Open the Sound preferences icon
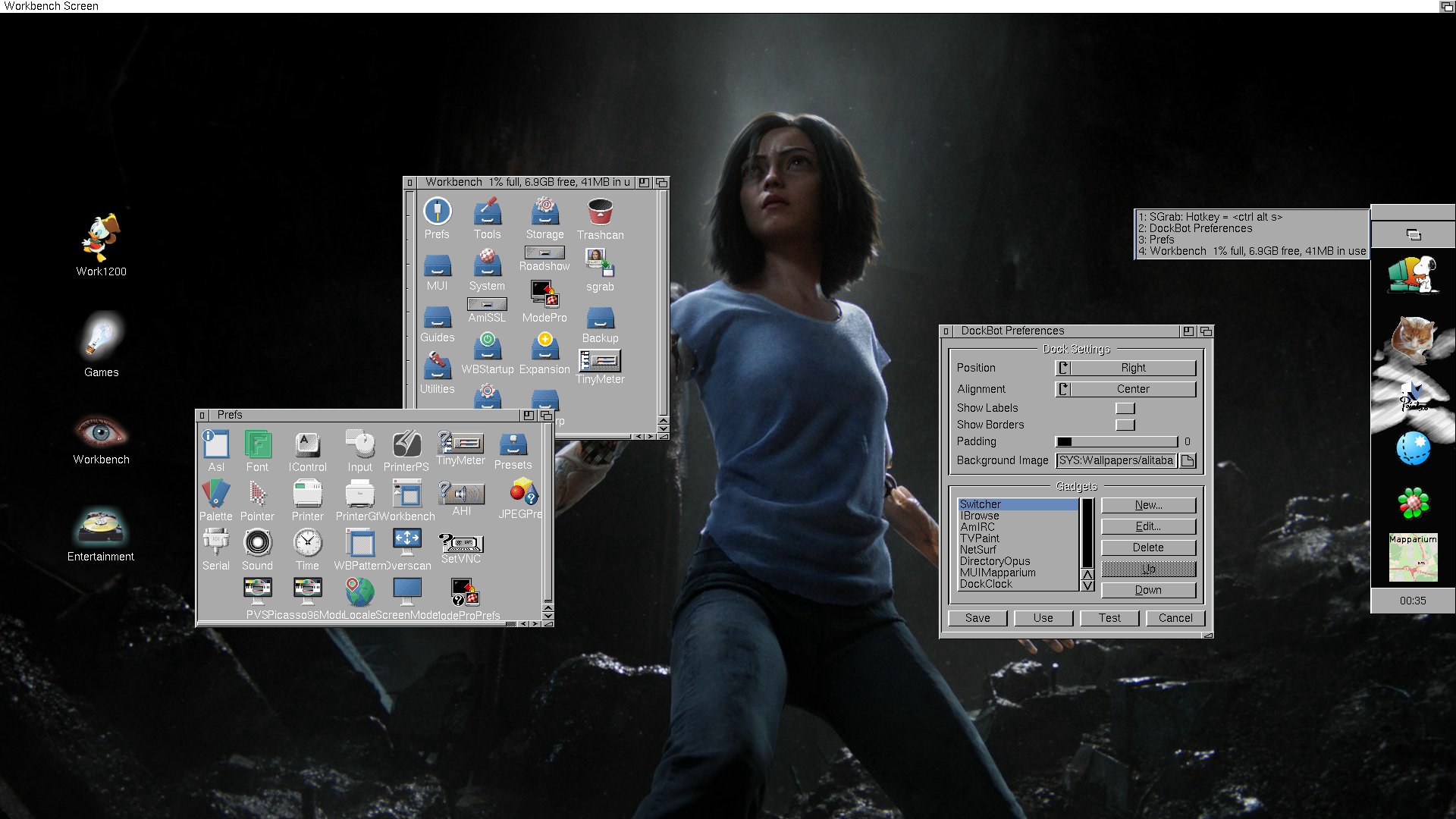Screen dimensions: 1456x819 pos(257,550)
